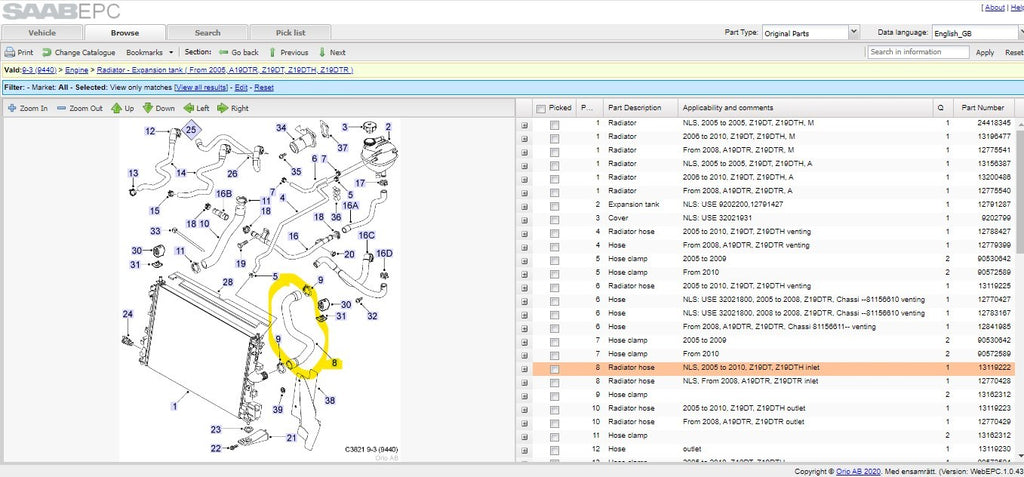Expand the Radiator 24418345 row
This screenshot has height=477, width=1024.
click(524, 124)
